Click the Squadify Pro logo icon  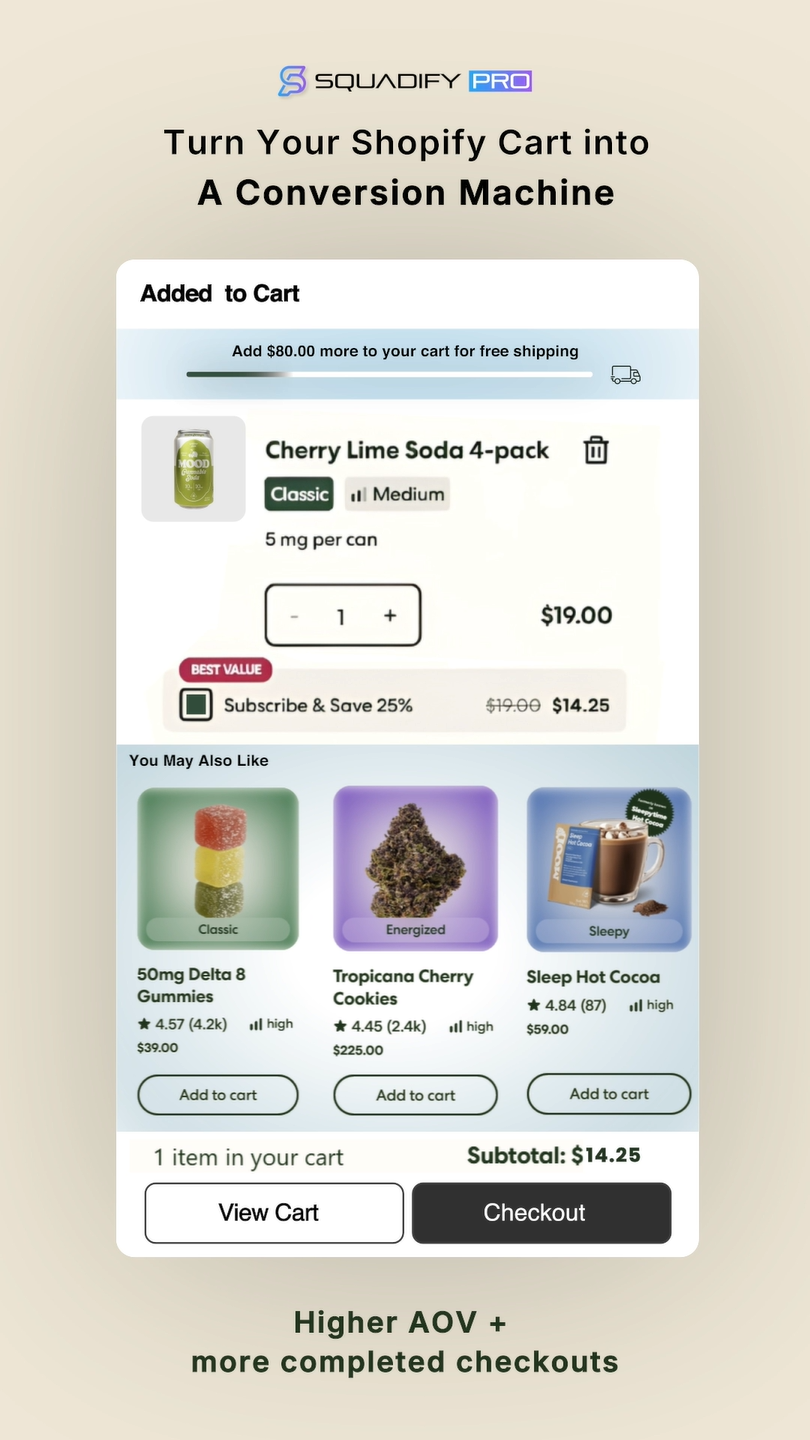point(292,81)
